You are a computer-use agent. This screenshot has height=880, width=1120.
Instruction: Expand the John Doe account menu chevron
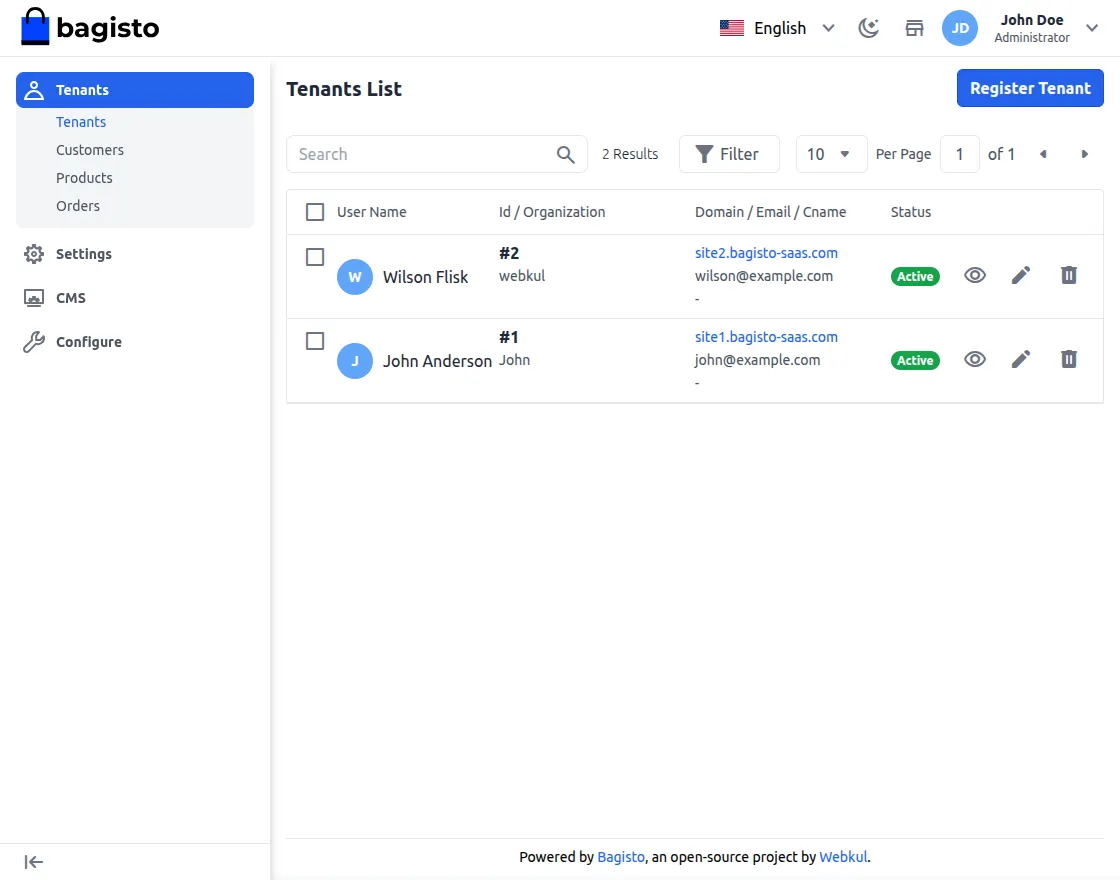tap(1091, 28)
